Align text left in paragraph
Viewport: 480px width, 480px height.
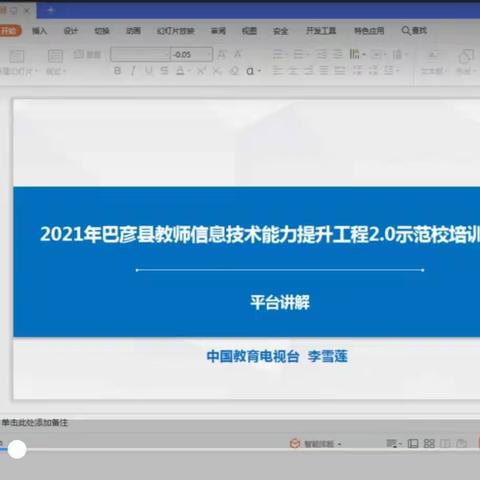(277, 70)
